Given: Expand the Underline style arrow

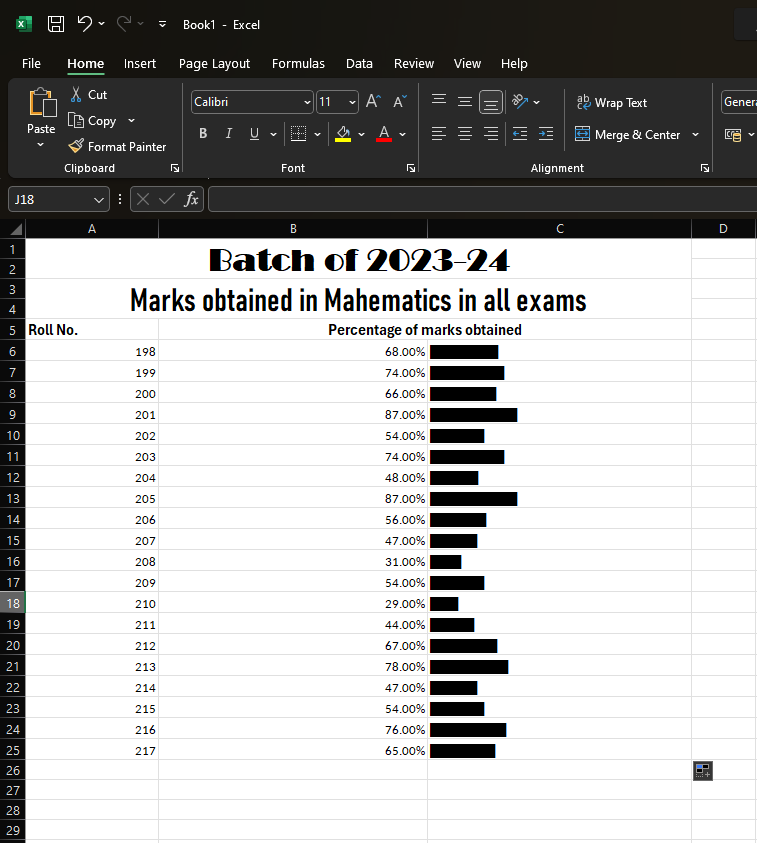Looking at the screenshot, I should (x=274, y=134).
